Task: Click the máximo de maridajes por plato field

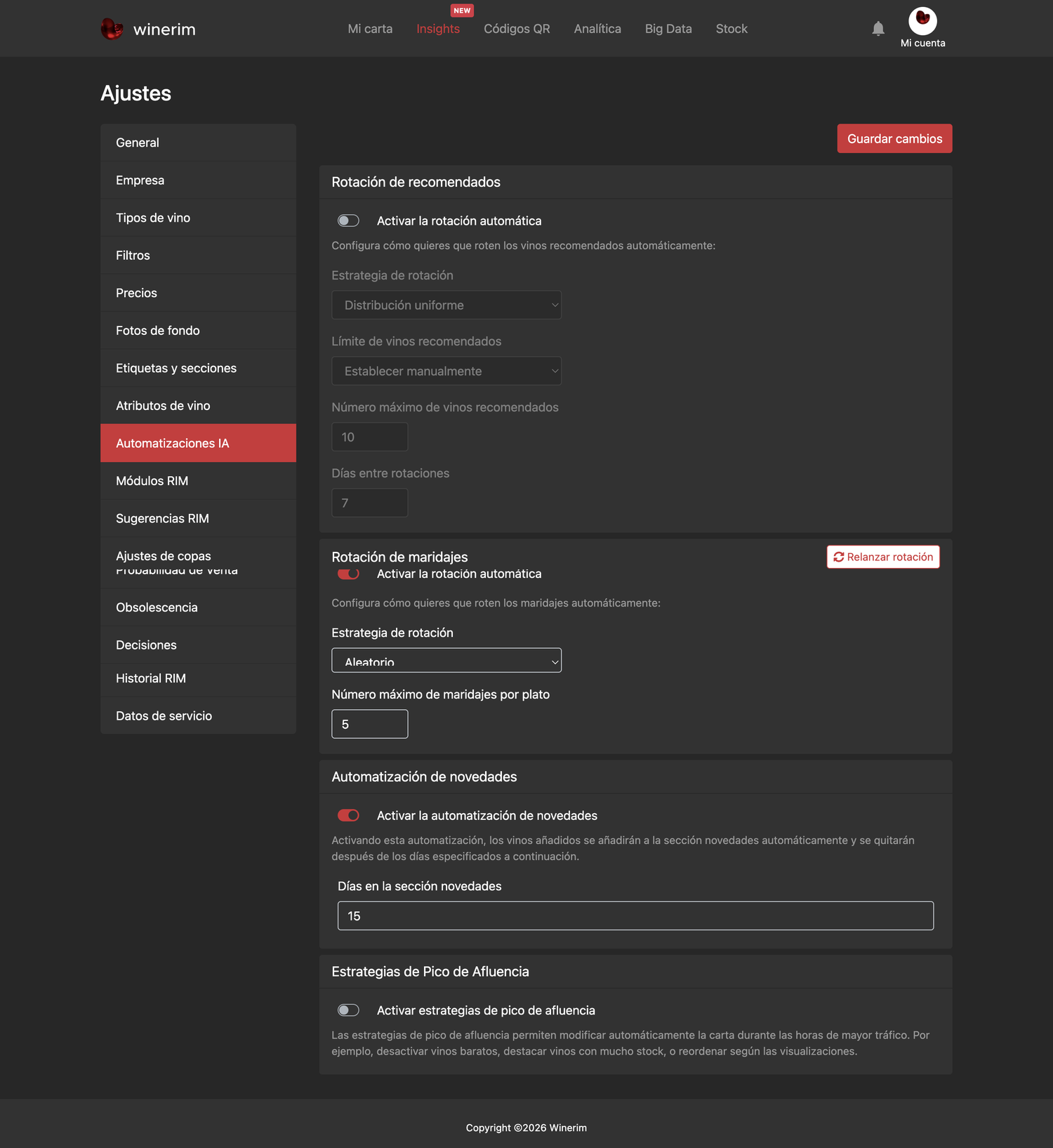Action: pos(369,724)
